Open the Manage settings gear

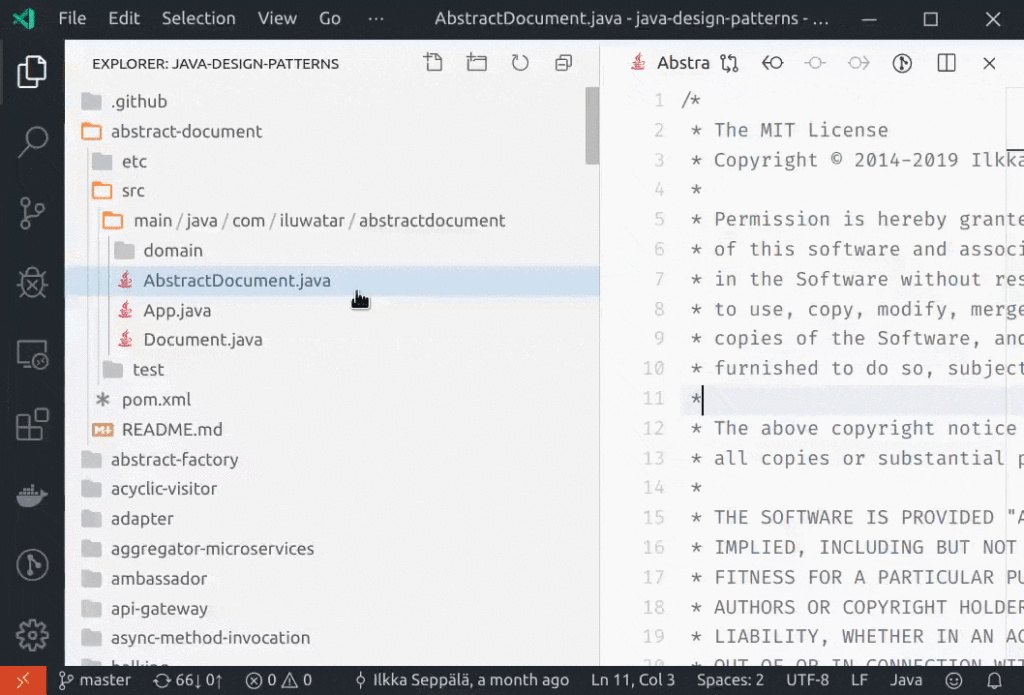[32, 634]
